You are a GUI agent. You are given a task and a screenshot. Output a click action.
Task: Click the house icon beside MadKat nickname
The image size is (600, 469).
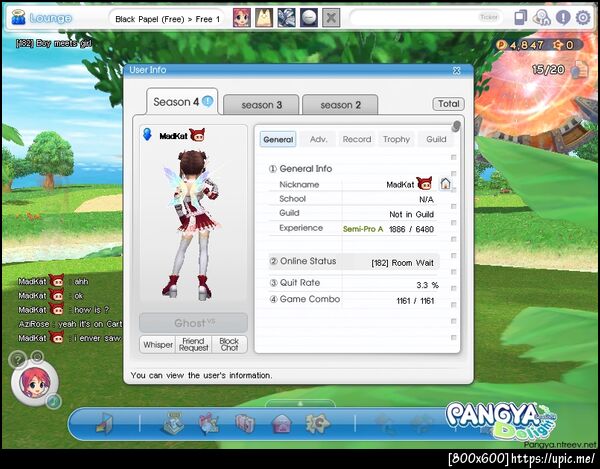pyautogui.click(x=445, y=184)
